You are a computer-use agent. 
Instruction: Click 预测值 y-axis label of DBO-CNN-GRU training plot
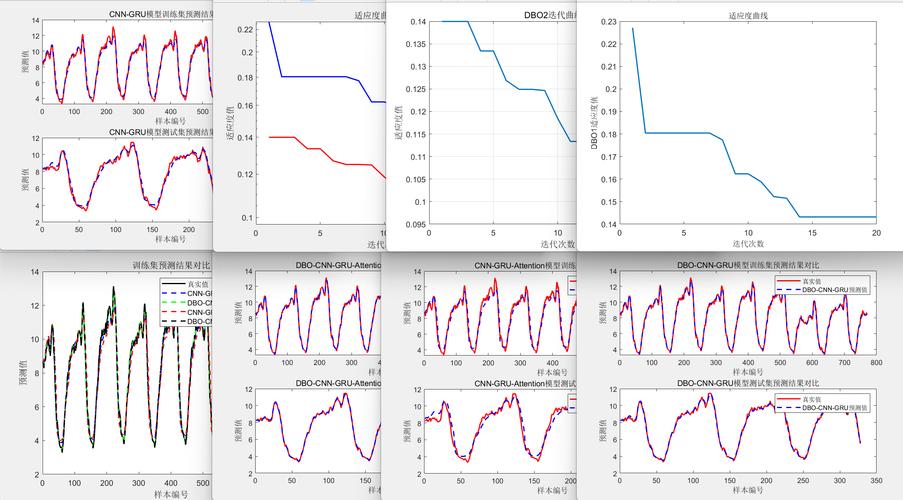coord(602,312)
